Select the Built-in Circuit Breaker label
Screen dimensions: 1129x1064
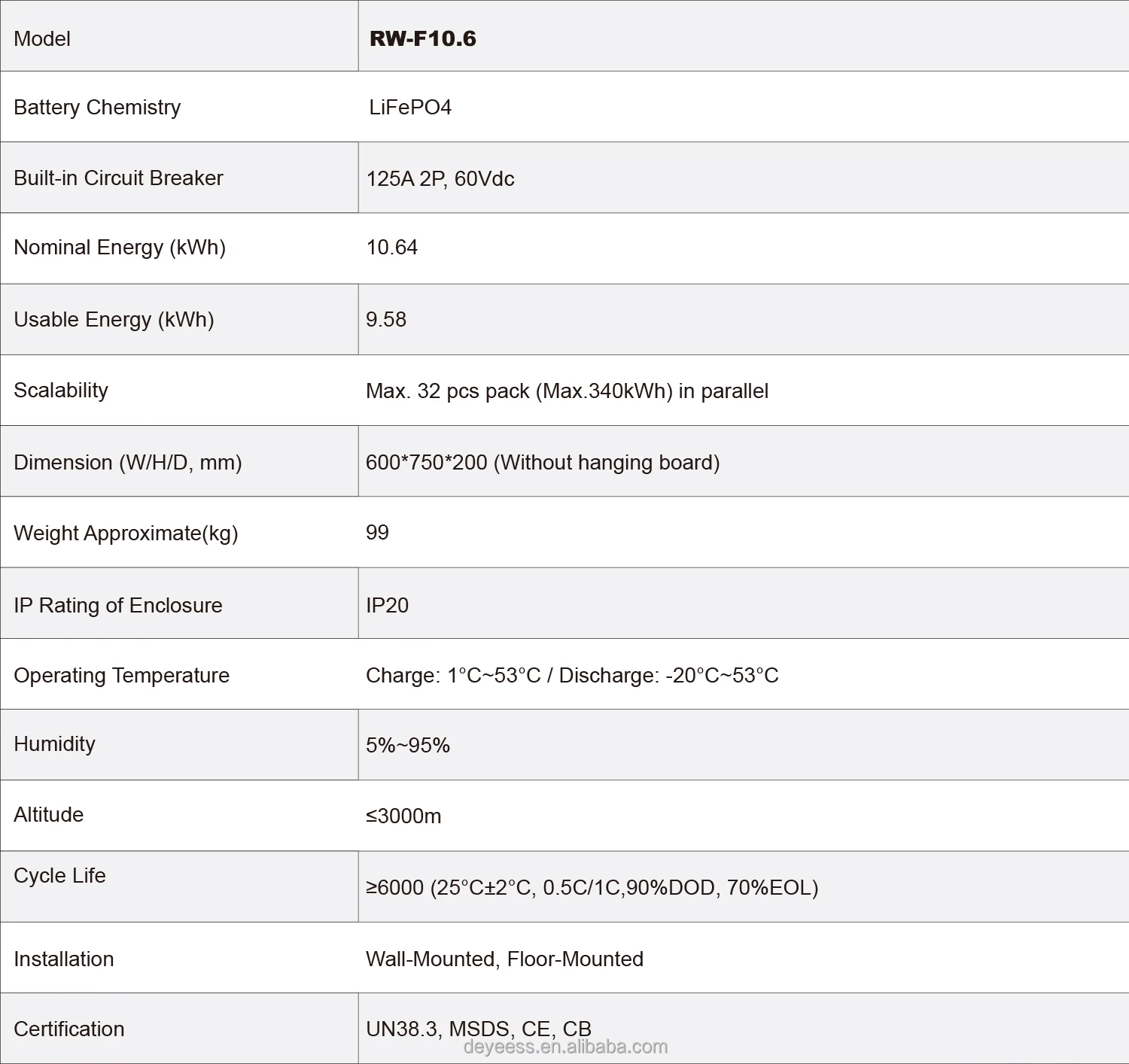pyautogui.click(x=118, y=178)
